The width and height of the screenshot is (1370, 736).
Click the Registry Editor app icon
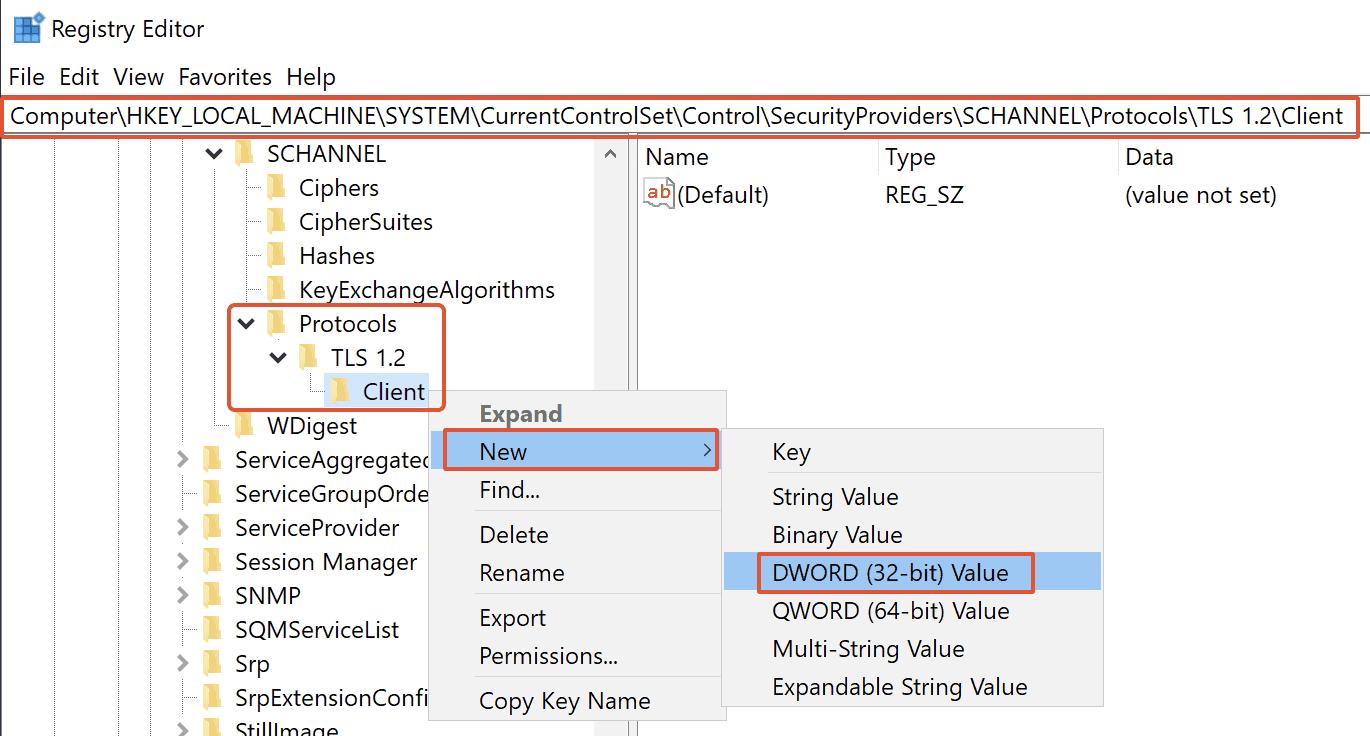coord(26,29)
